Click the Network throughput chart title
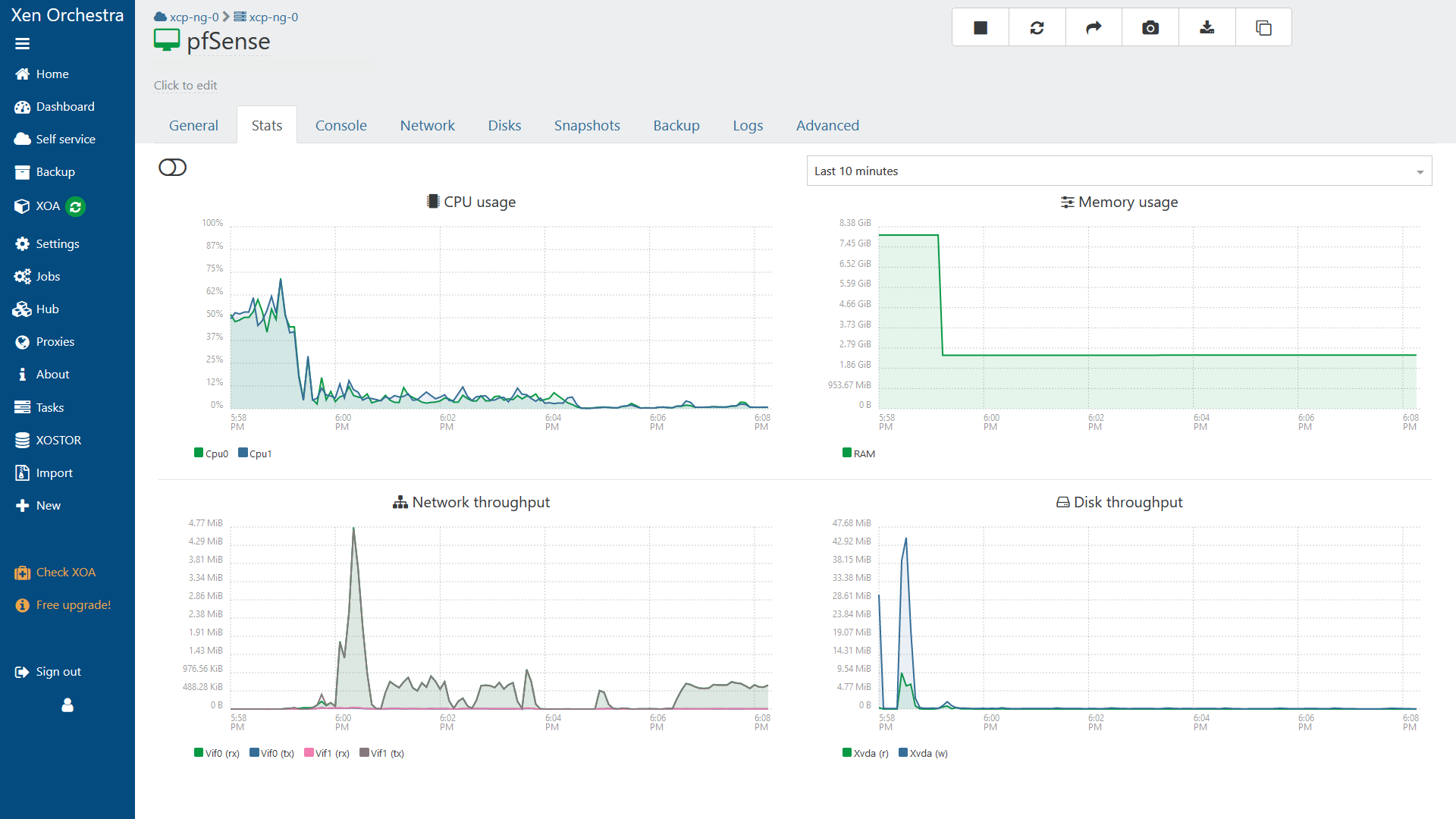This screenshot has width=1456, height=819. [471, 502]
